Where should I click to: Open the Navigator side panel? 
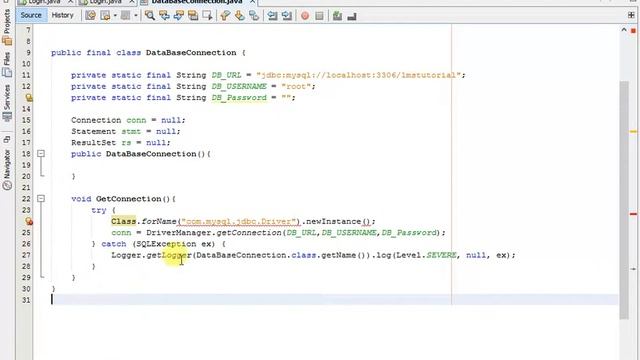(x=7, y=169)
